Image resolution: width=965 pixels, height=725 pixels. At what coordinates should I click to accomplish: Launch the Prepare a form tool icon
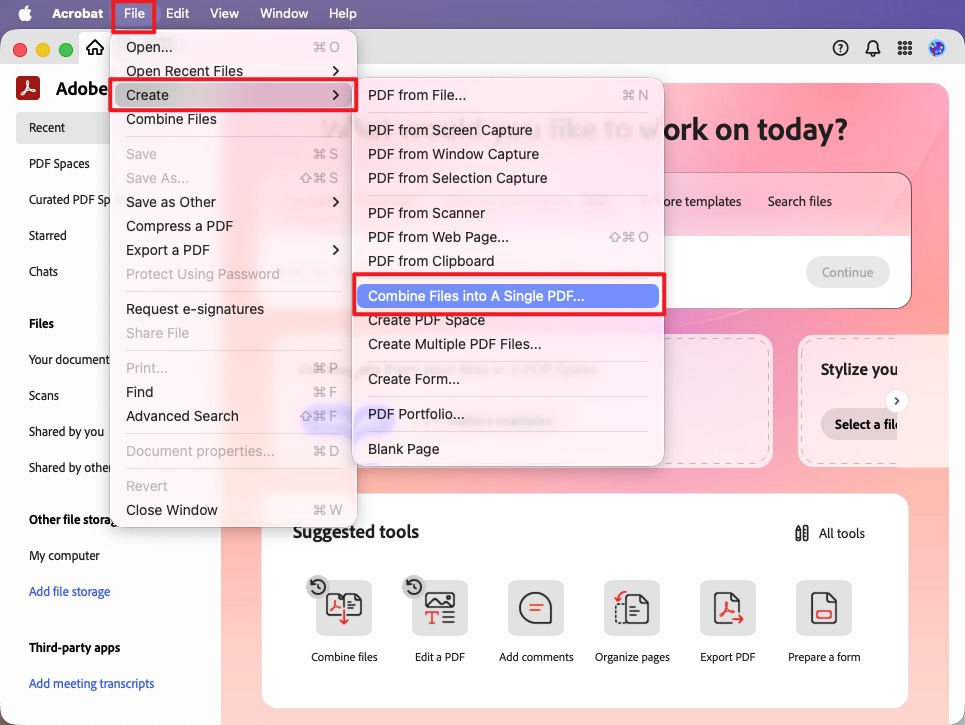click(x=823, y=607)
